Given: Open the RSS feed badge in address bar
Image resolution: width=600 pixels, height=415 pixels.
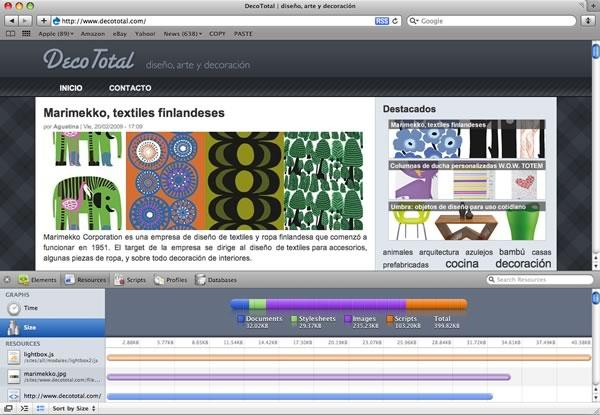Looking at the screenshot, I should pos(382,21).
